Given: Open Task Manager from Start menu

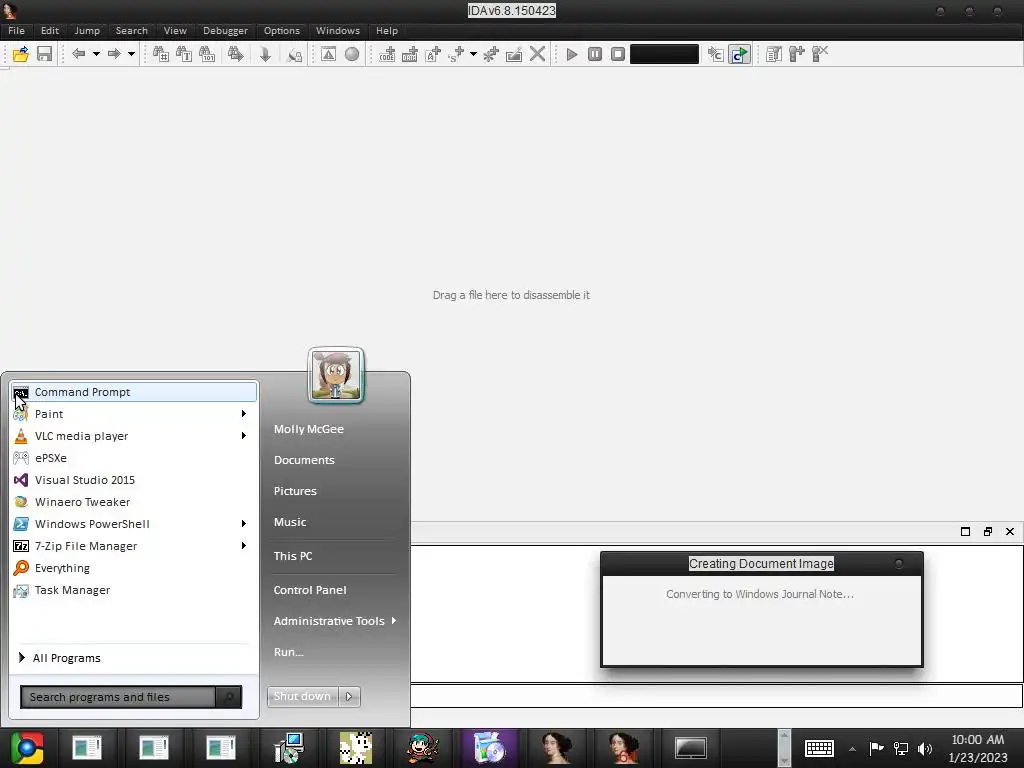Looking at the screenshot, I should point(134,590).
